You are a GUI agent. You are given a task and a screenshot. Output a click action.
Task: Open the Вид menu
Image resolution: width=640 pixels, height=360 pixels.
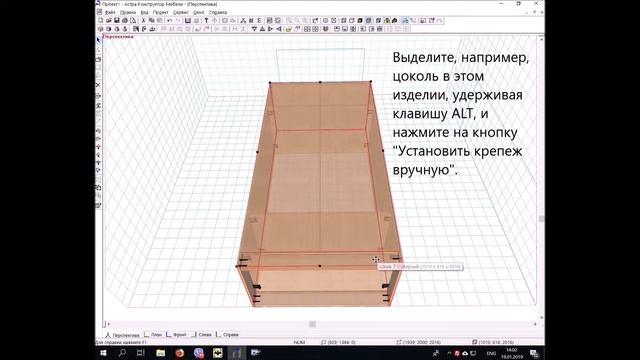(144, 13)
